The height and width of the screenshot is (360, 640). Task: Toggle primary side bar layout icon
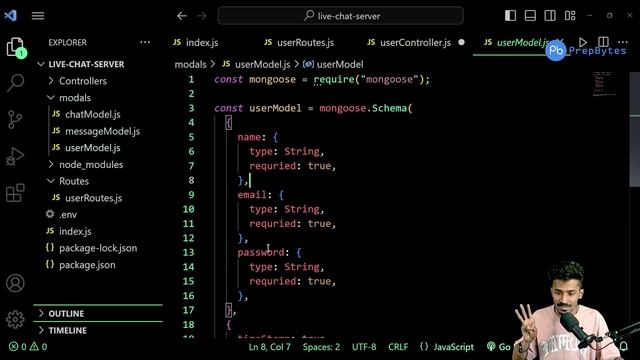tap(510, 16)
